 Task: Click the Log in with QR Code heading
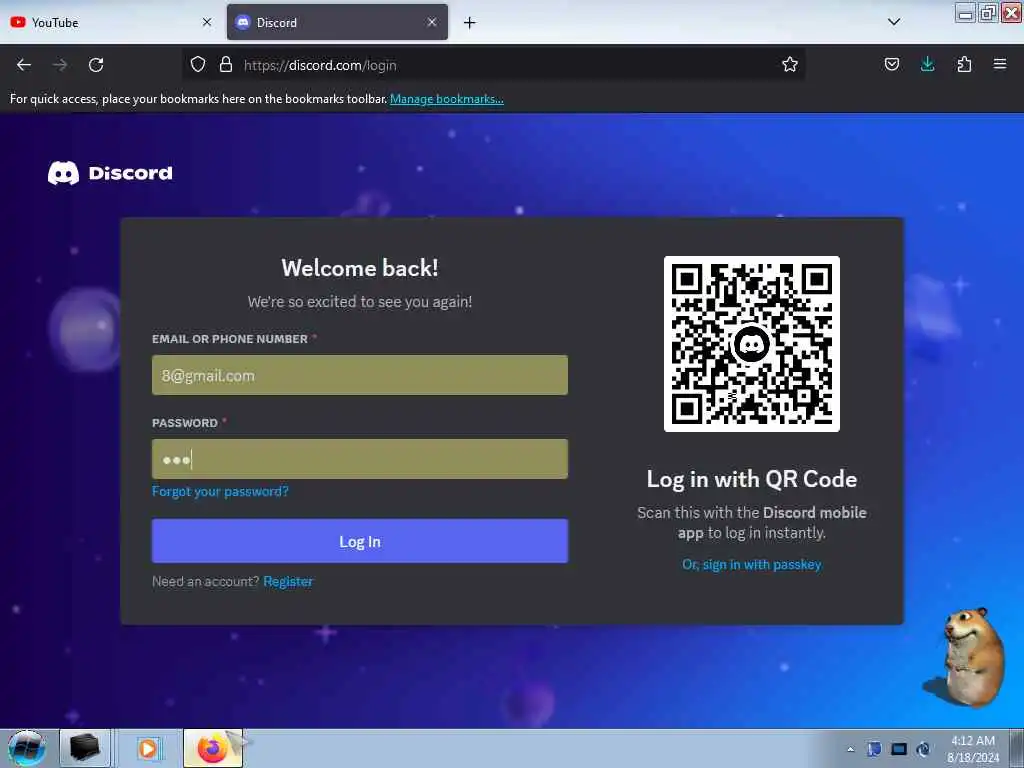(x=752, y=479)
